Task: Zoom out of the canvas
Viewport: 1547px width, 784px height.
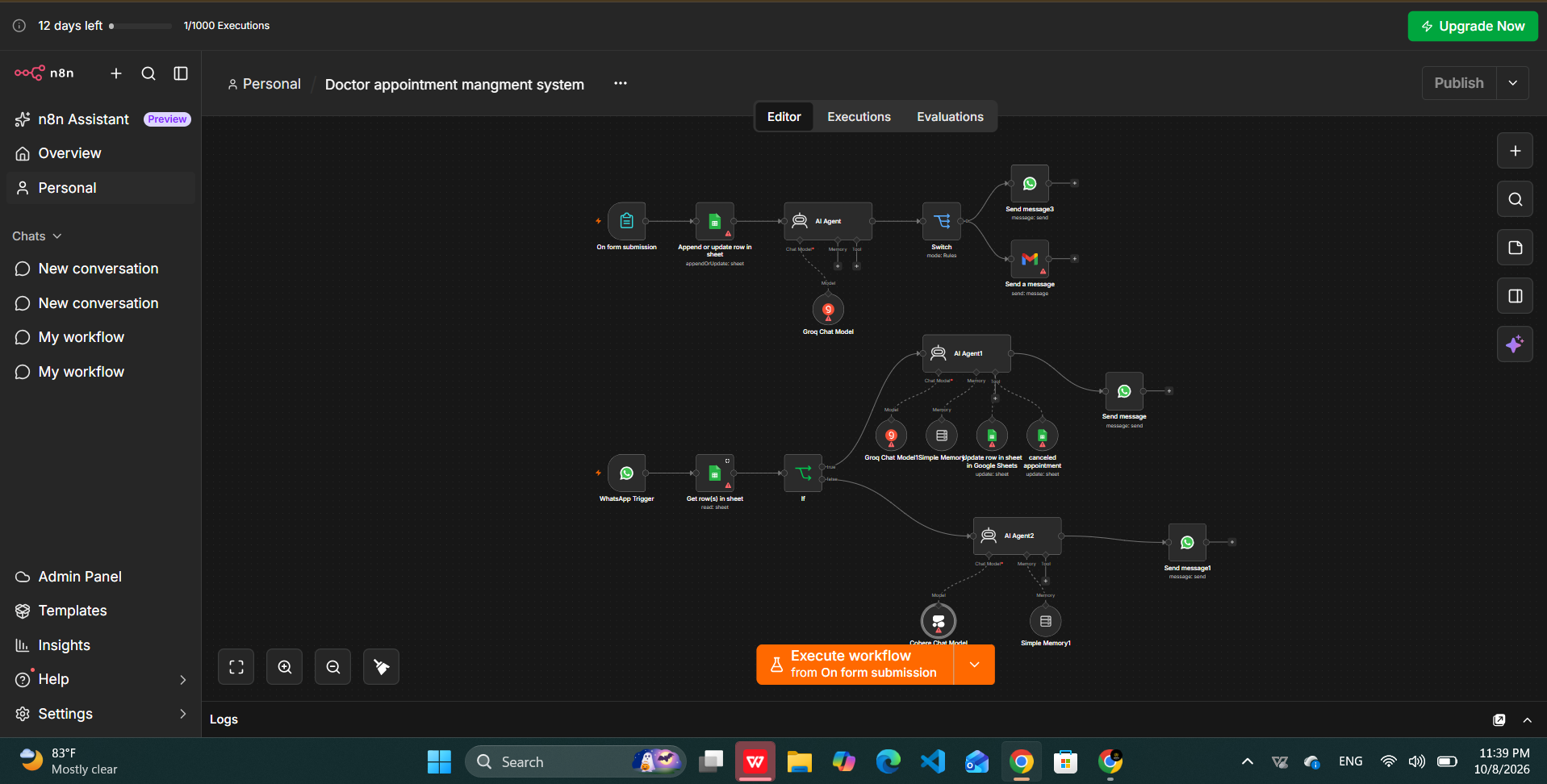Action: pyautogui.click(x=333, y=667)
